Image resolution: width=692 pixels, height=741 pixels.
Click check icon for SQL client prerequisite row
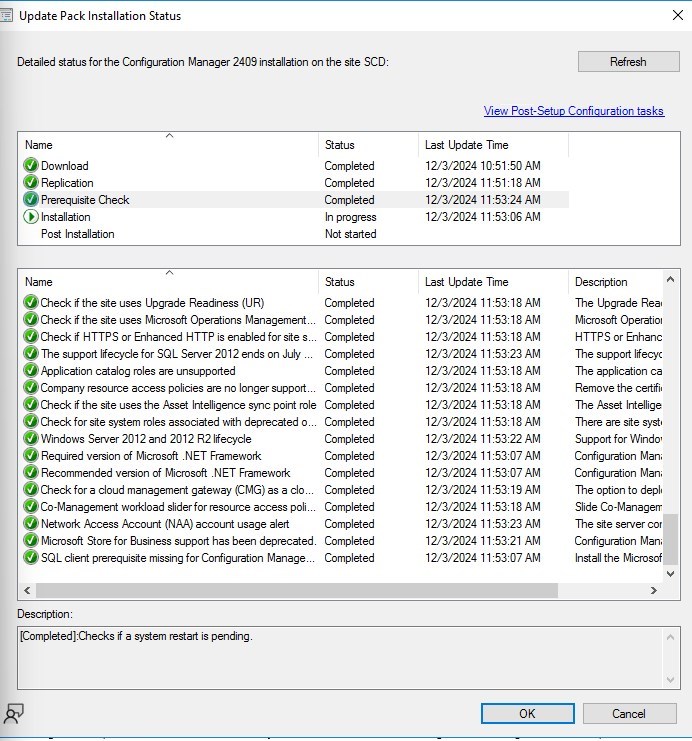[x=31, y=558]
